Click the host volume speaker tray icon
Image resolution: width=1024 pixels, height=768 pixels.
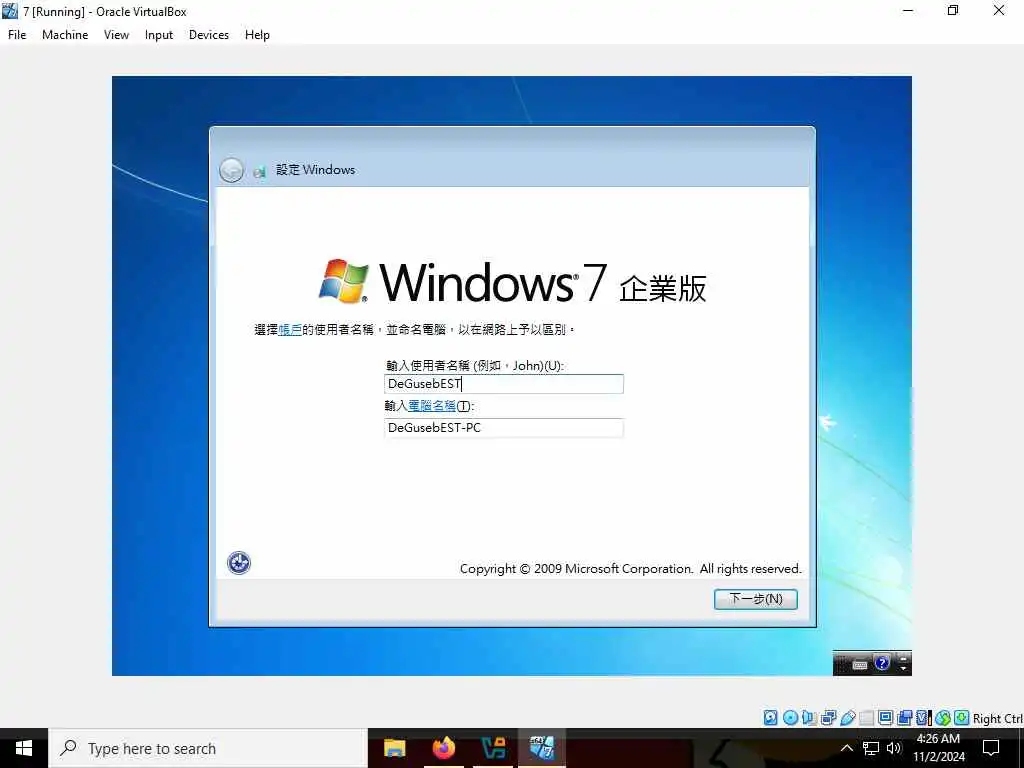(x=894, y=748)
